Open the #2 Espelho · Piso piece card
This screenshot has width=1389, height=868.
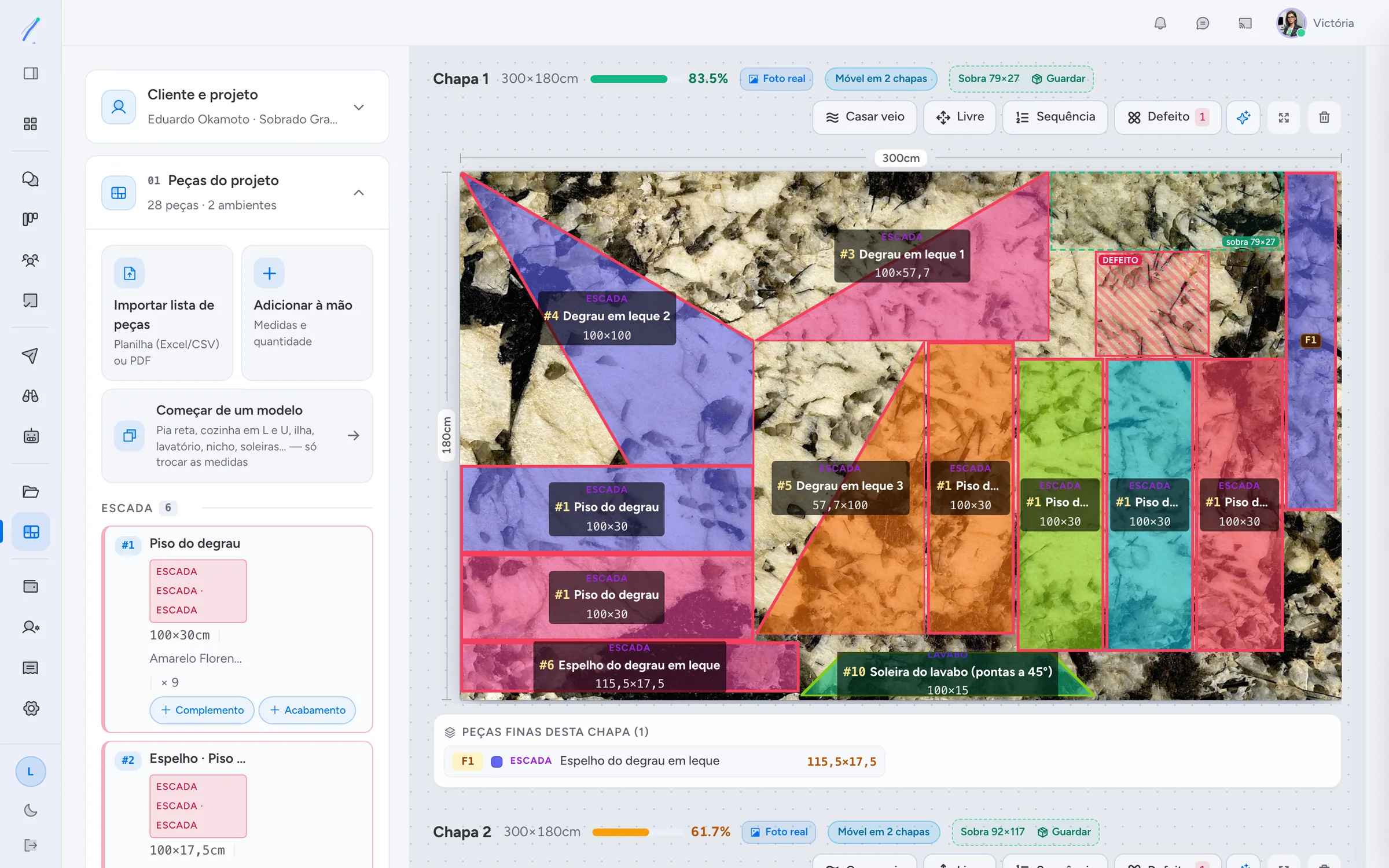(237, 804)
